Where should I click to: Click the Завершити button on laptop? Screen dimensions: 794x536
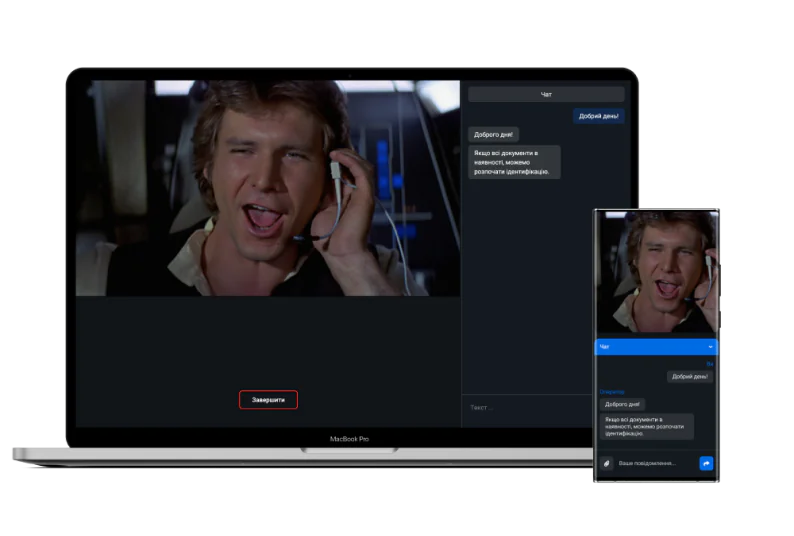tap(268, 400)
